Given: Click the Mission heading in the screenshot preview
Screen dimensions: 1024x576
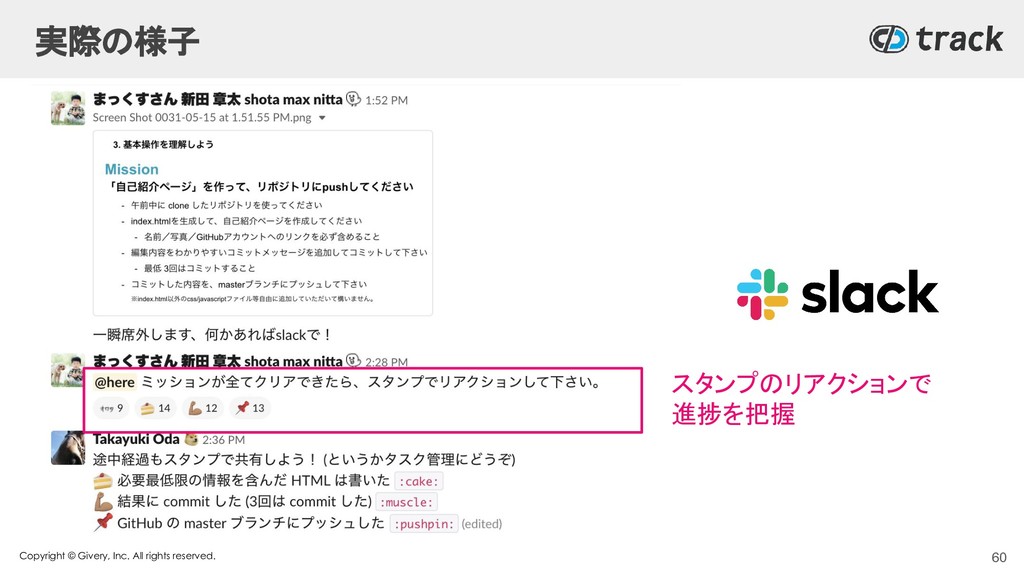Looking at the screenshot, I should click(x=131, y=170).
